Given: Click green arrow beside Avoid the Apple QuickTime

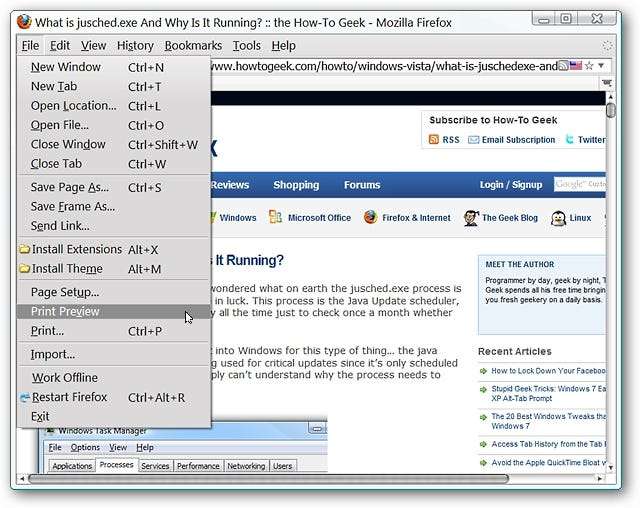Looking at the screenshot, I should [483, 463].
